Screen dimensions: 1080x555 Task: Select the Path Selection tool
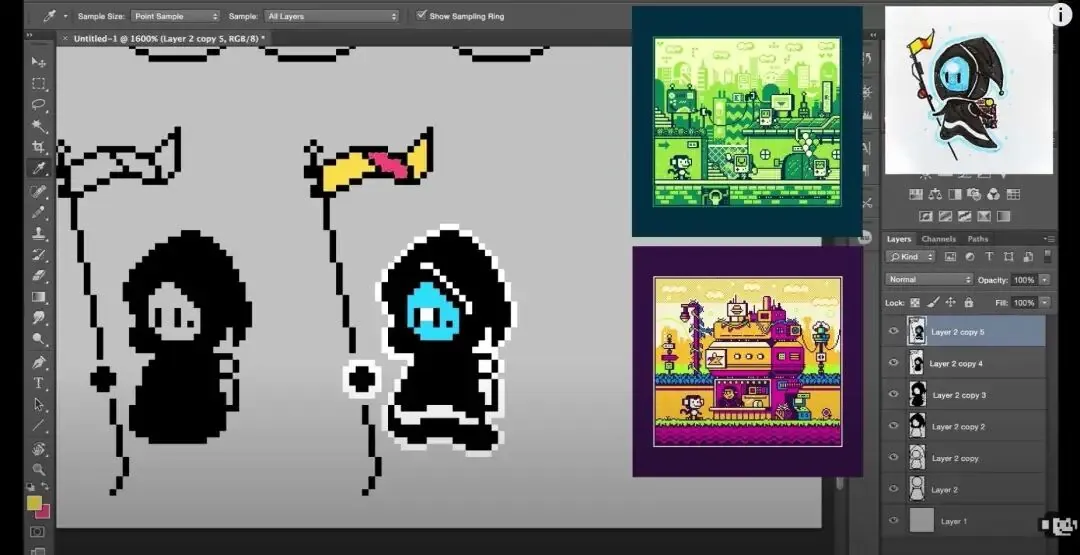39,405
